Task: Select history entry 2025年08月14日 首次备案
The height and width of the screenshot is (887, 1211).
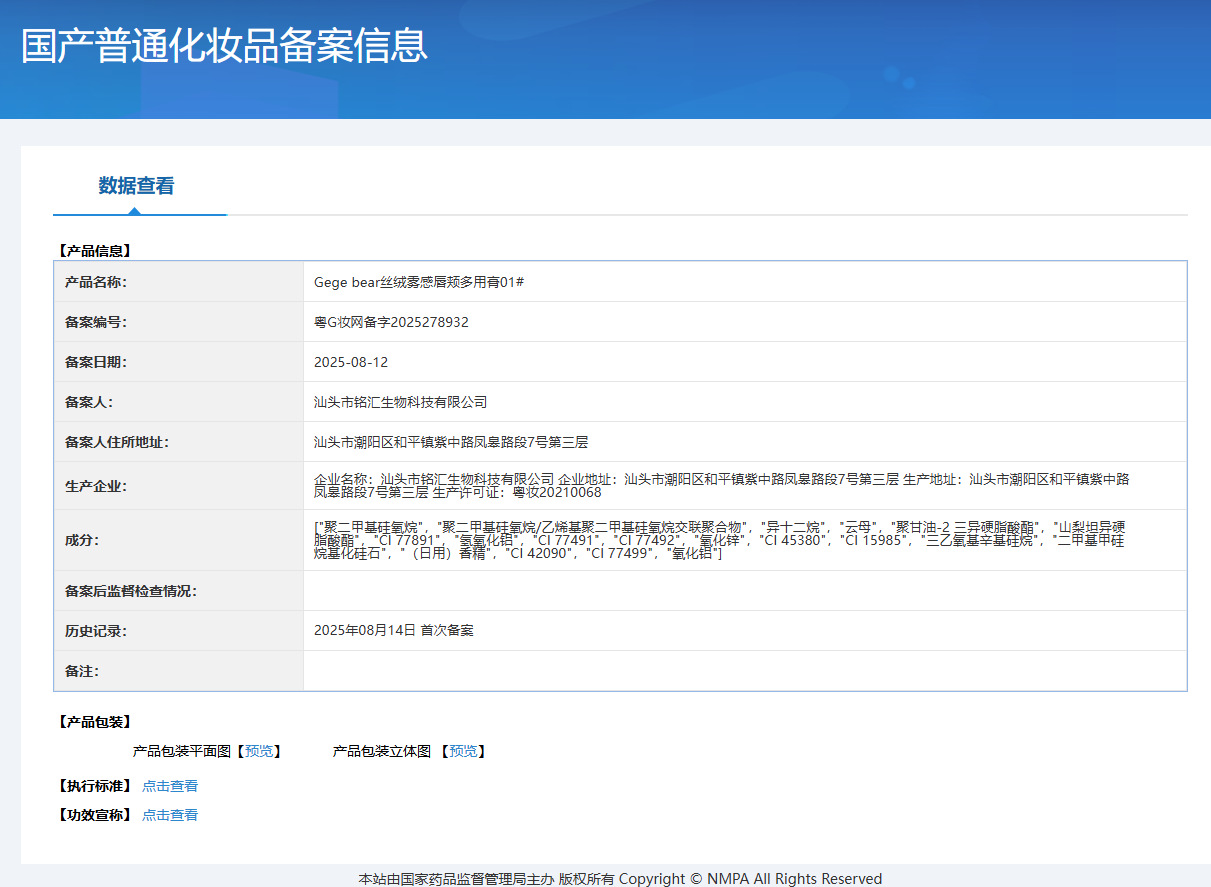Action: click(394, 631)
